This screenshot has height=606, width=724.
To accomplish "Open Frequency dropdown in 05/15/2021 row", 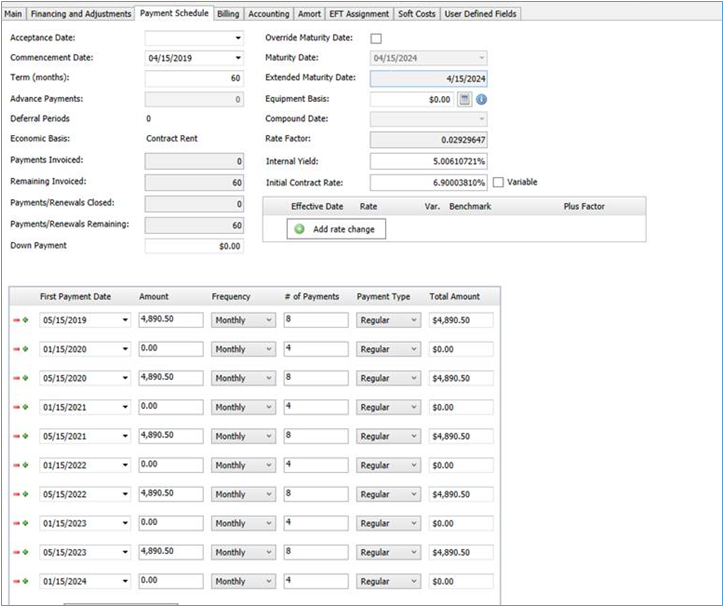I will [269, 436].
